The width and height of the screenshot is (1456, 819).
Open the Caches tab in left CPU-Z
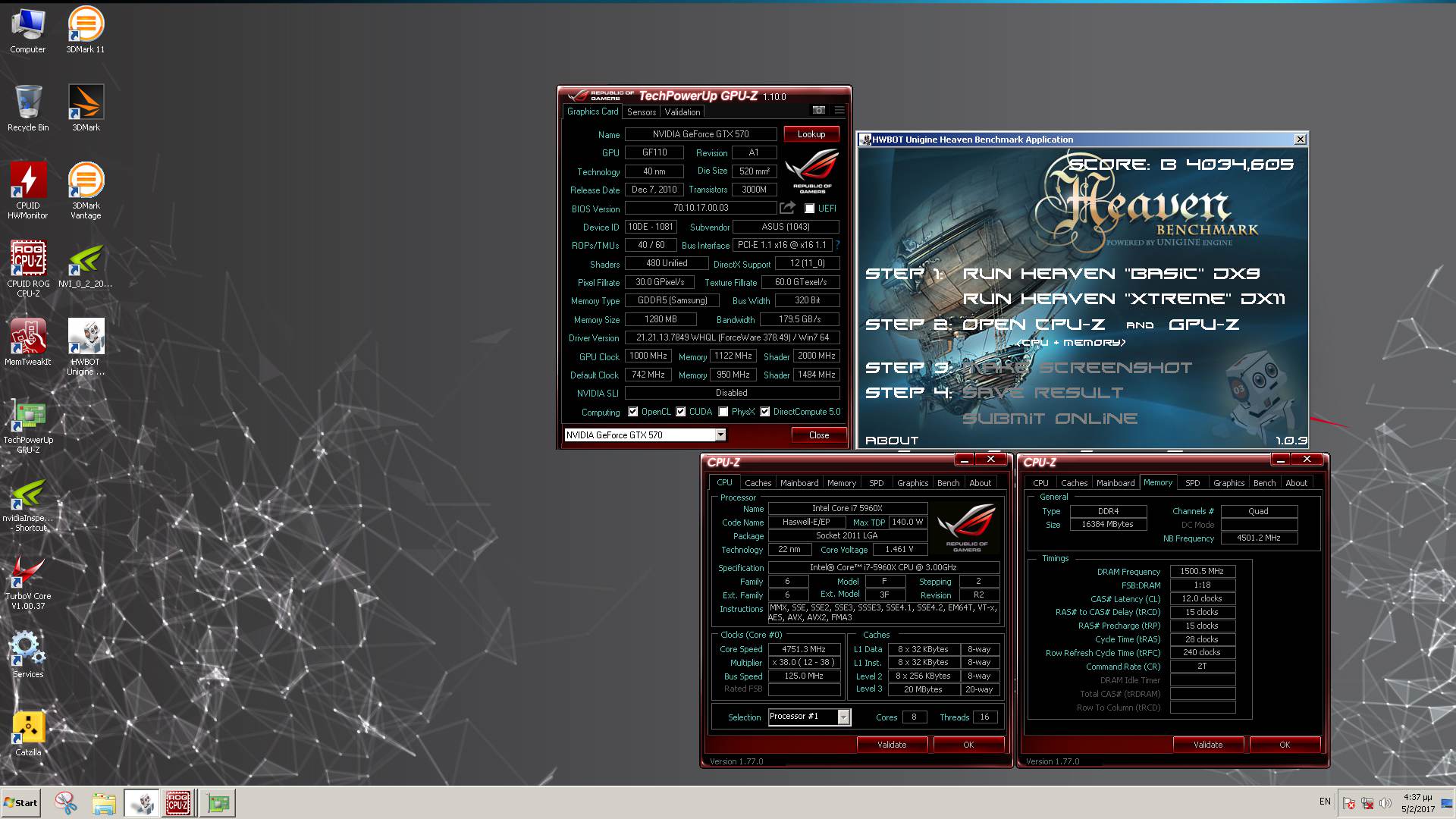(758, 483)
